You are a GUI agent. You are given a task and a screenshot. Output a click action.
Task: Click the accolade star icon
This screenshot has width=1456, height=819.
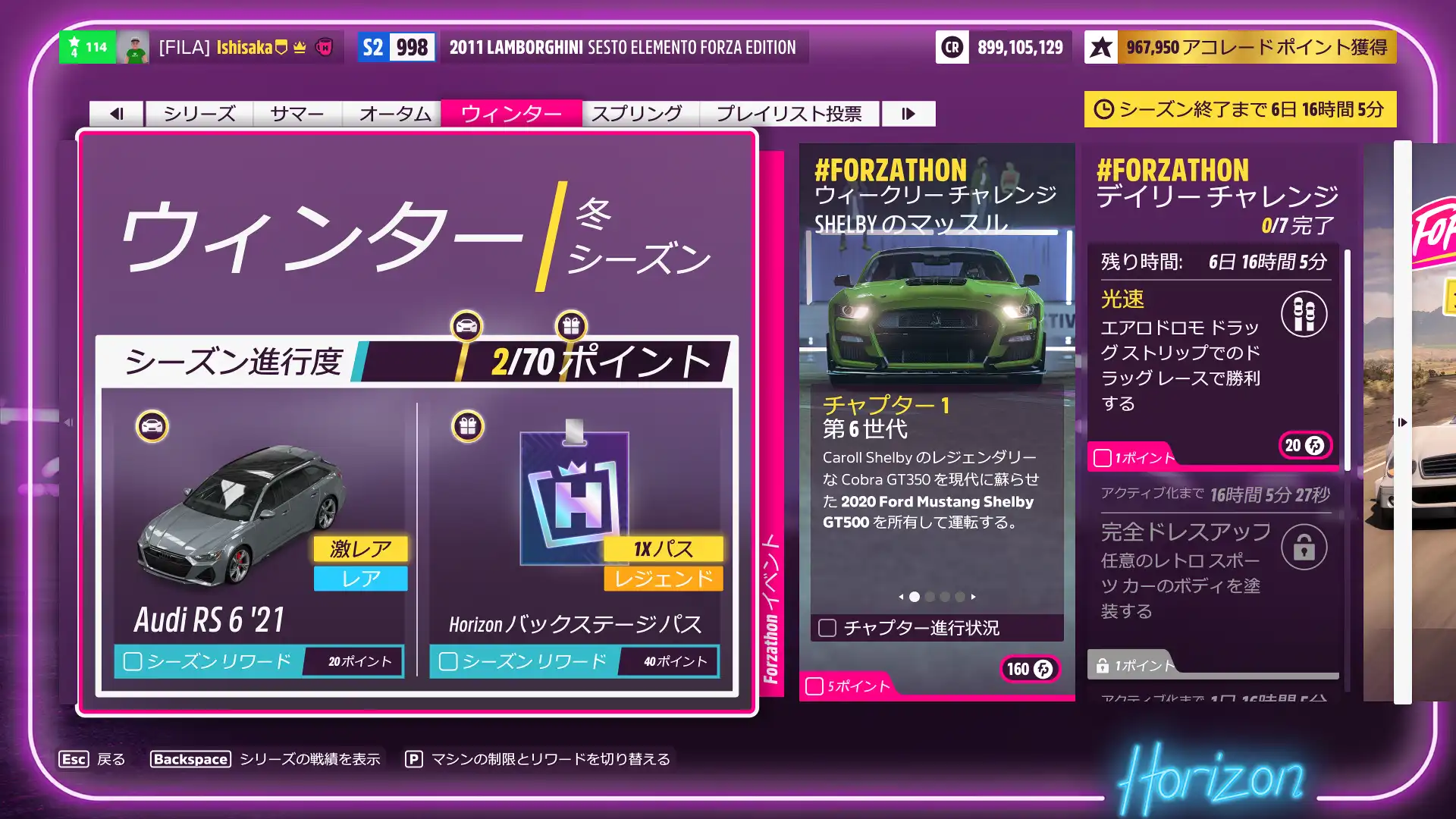tap(1101, 47)
